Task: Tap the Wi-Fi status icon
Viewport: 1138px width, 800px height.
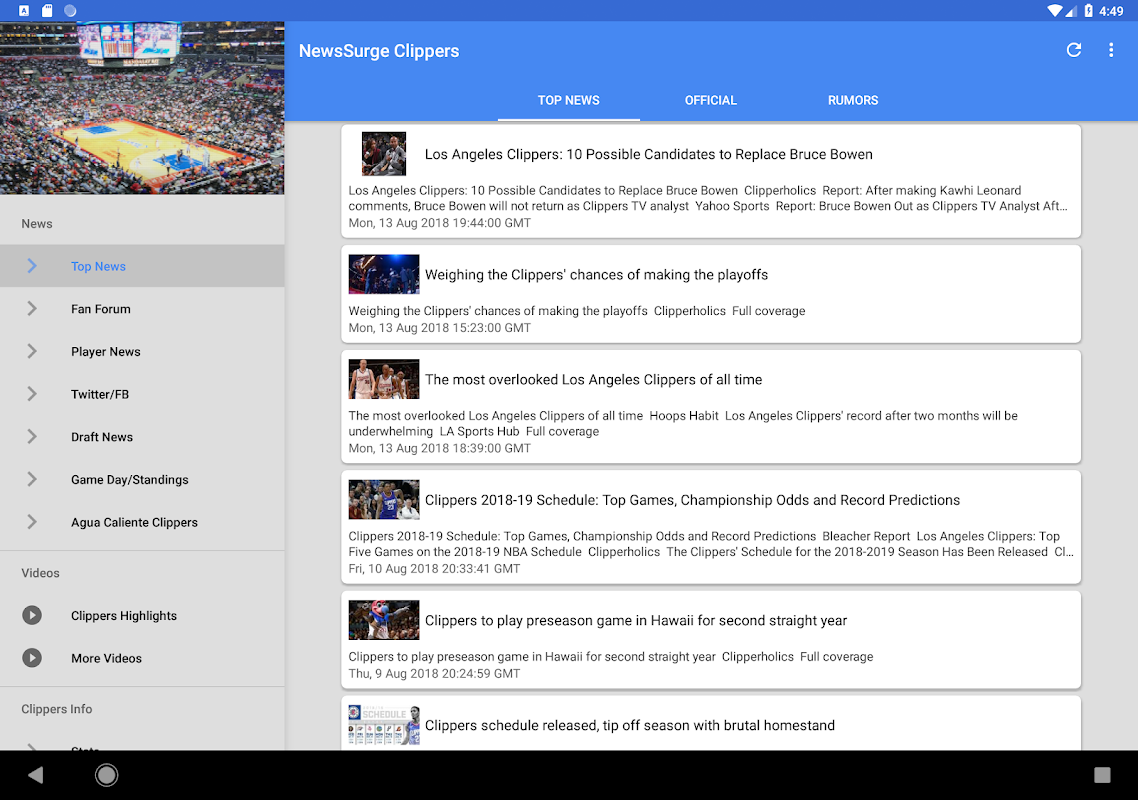Action: (1055, 11)
